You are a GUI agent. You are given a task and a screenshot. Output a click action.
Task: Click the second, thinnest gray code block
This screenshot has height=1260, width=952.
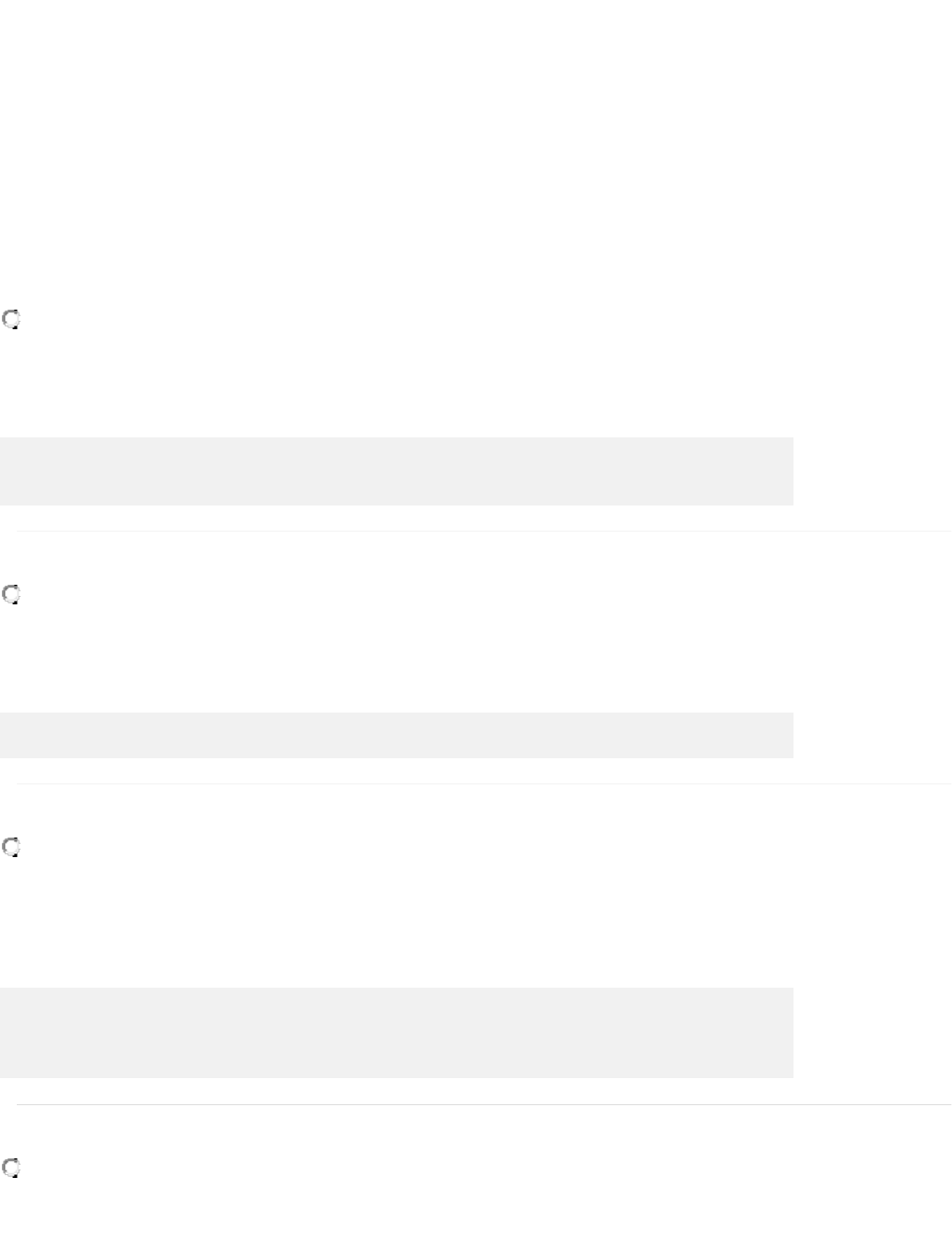tap(396, 735)
